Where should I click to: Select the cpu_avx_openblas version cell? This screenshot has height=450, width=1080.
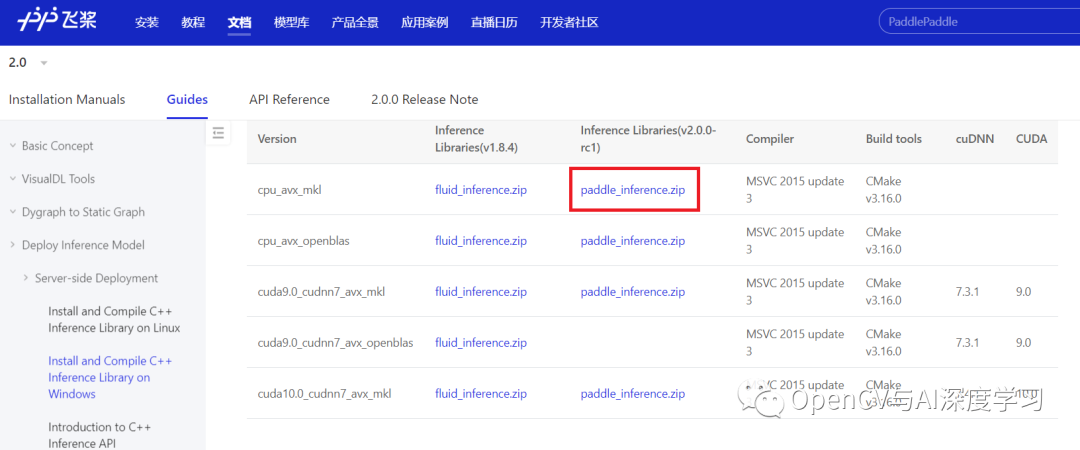tap(306, 241)
